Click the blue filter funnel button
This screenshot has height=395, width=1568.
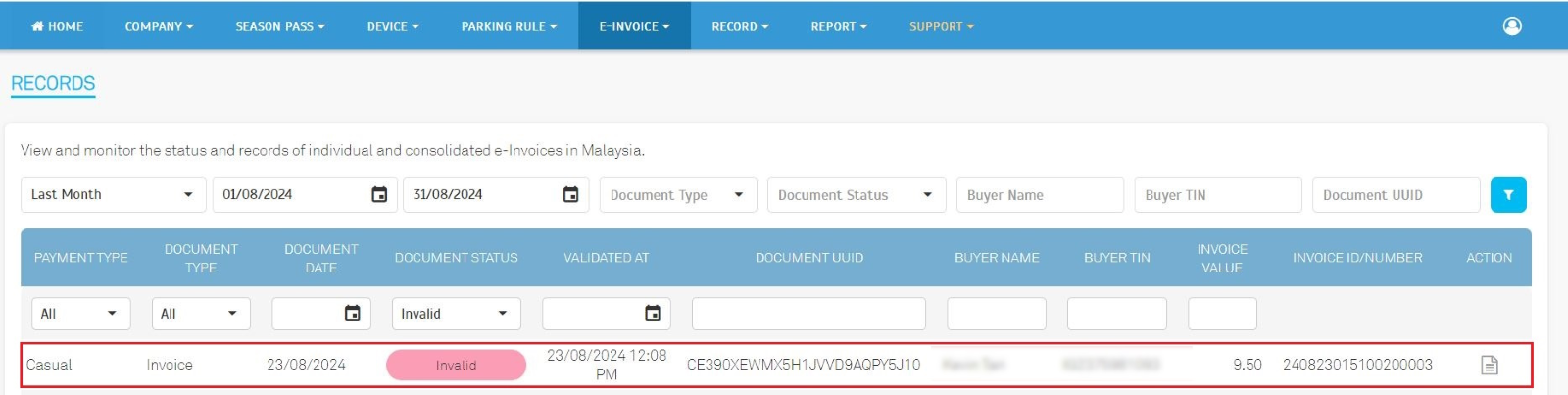[x=1507, y=195]
